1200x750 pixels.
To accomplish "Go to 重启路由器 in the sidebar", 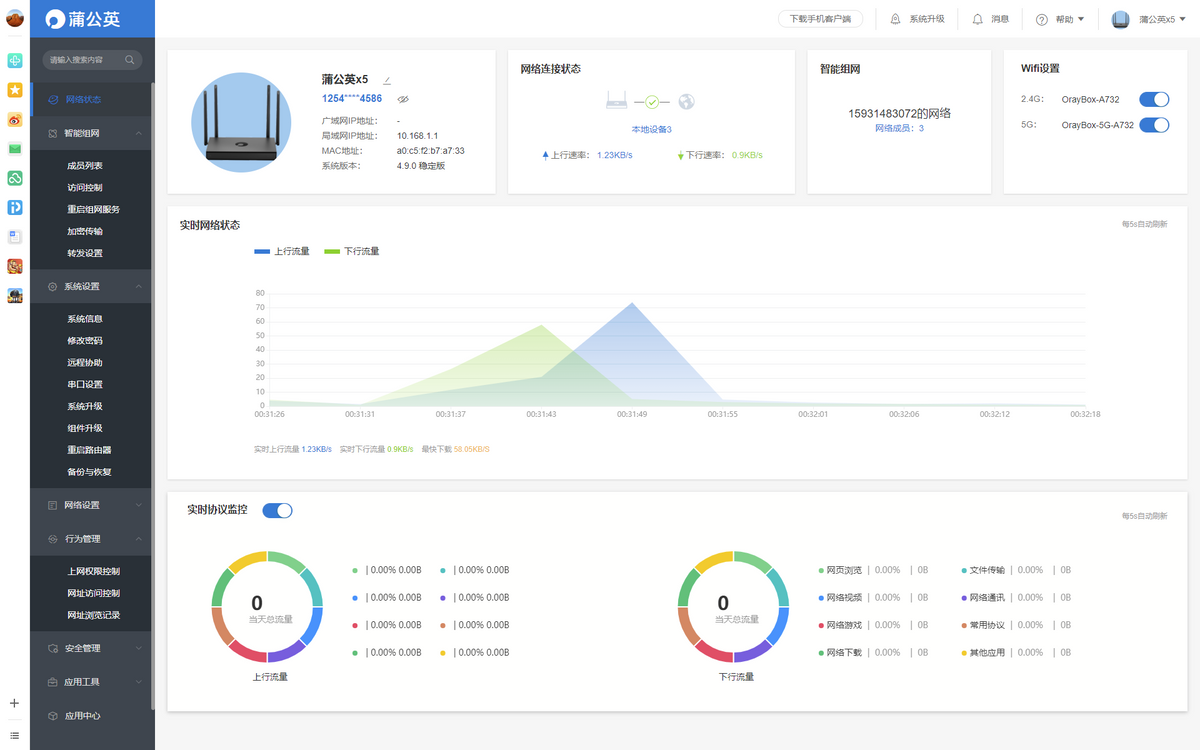I will 89,450.
